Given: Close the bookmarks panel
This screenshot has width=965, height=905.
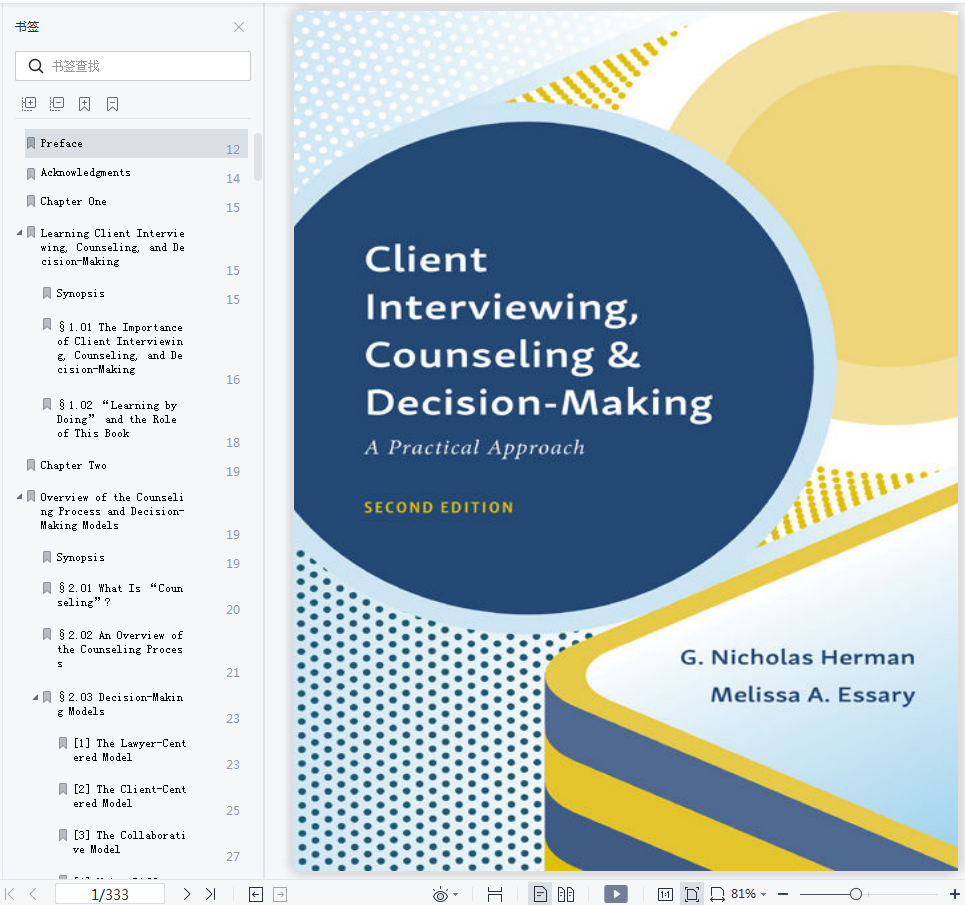Looking at the screenshot, I should click(239, 27).
